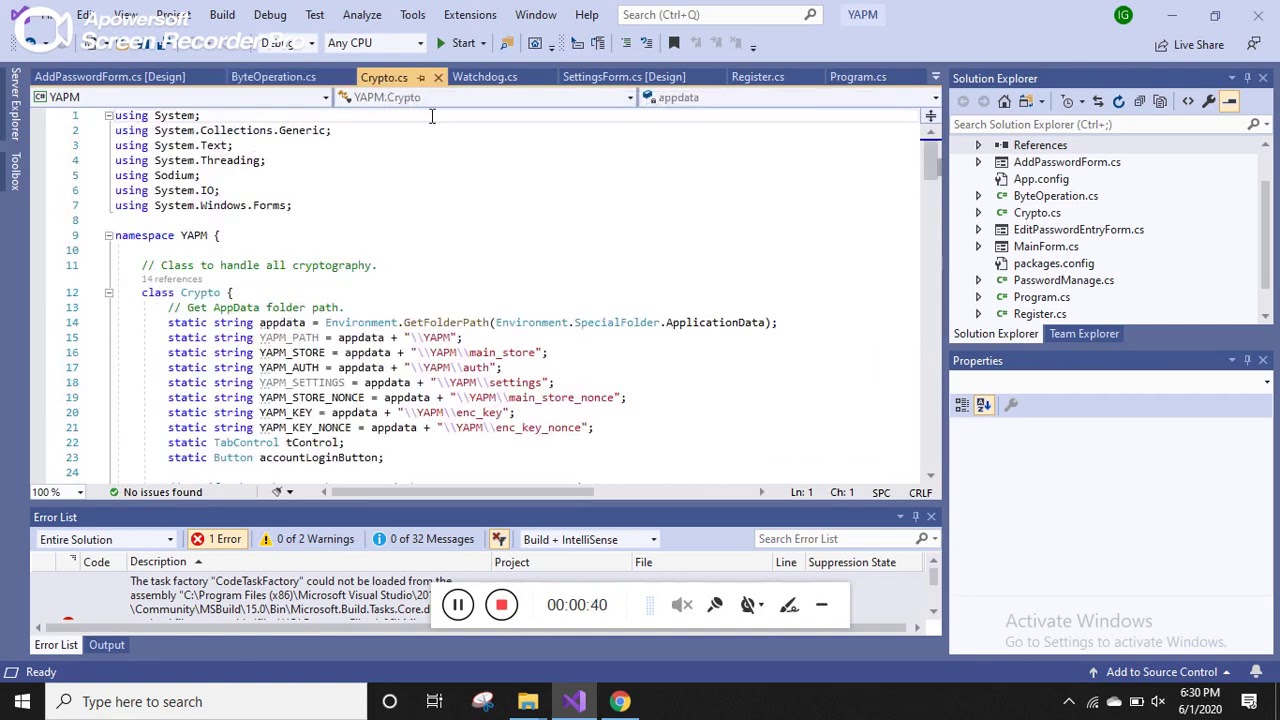Click the Search Error List field

836,539
